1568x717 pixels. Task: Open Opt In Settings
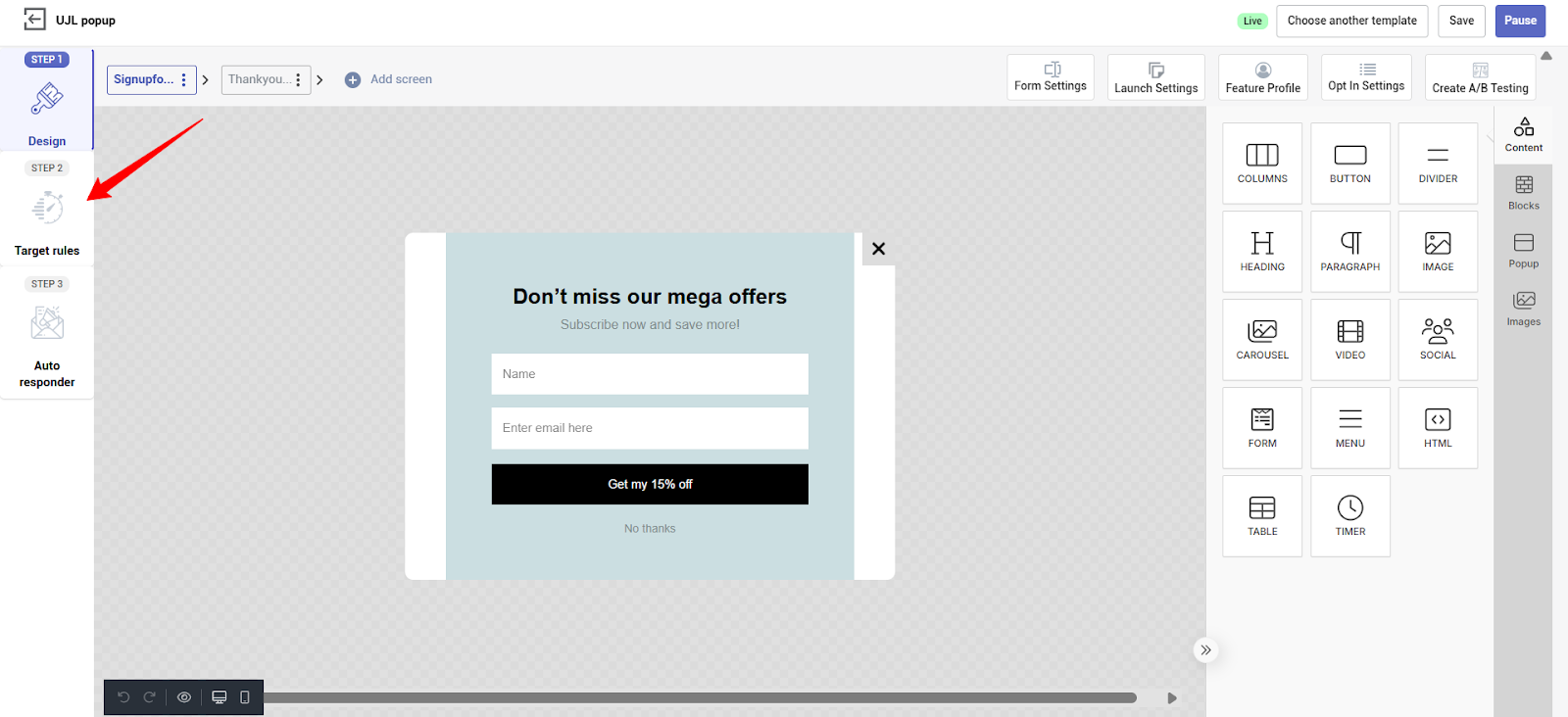point(1366,77)
